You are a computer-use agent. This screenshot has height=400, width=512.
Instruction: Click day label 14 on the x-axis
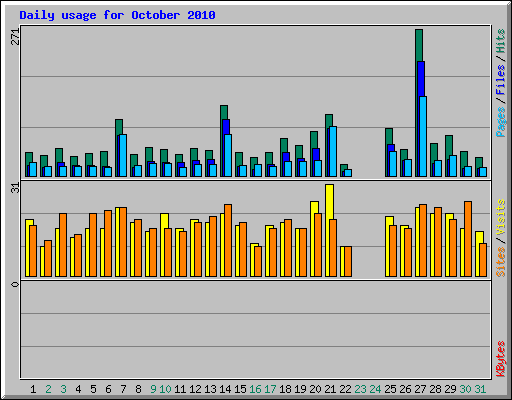point(225,389)
